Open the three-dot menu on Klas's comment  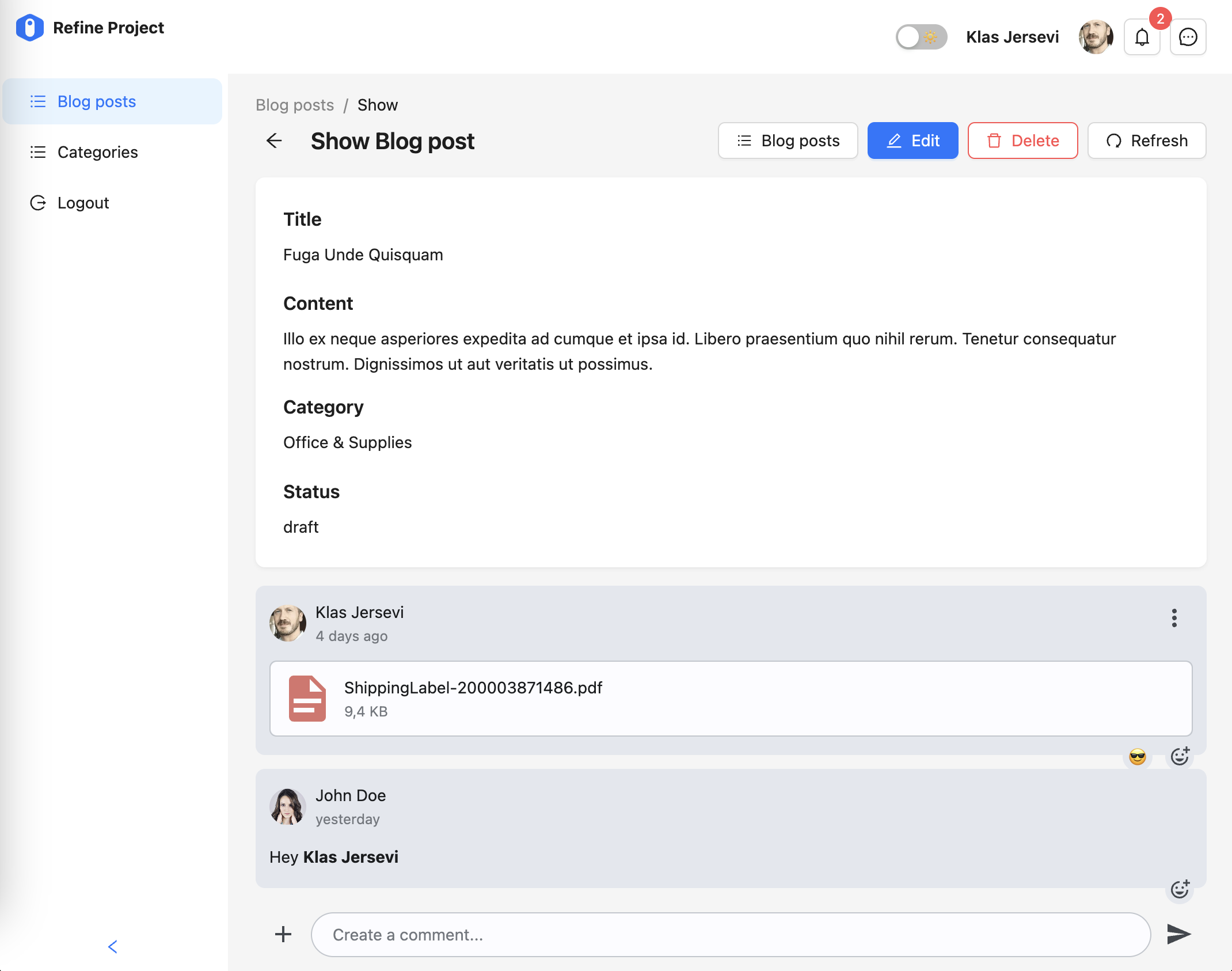[x=1174, y=618]
